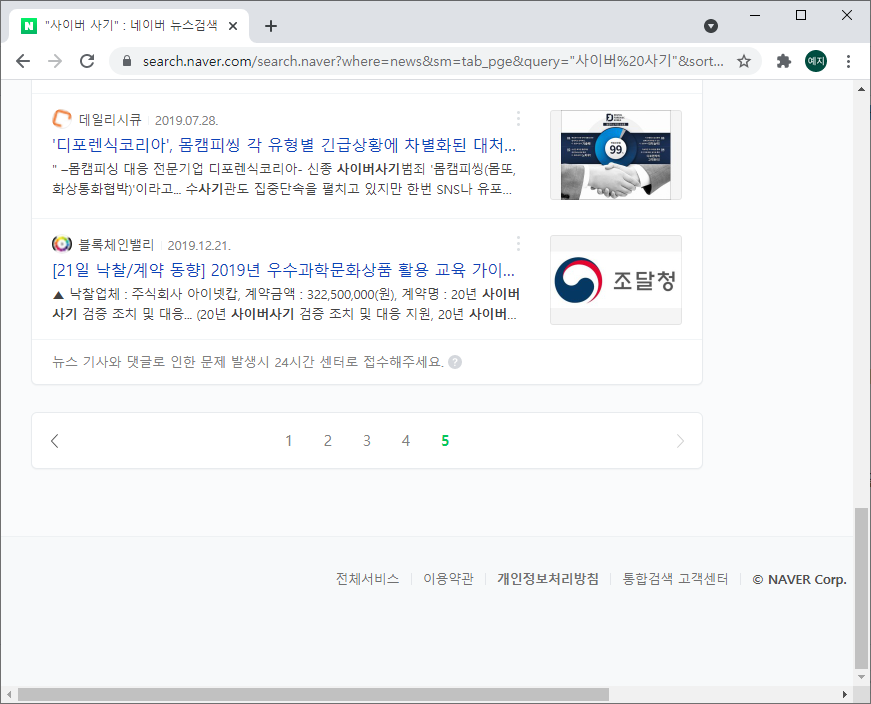Go to results page 2
Image resolution: width=871 pixels, height=704 pixels.
pos(328,441)
